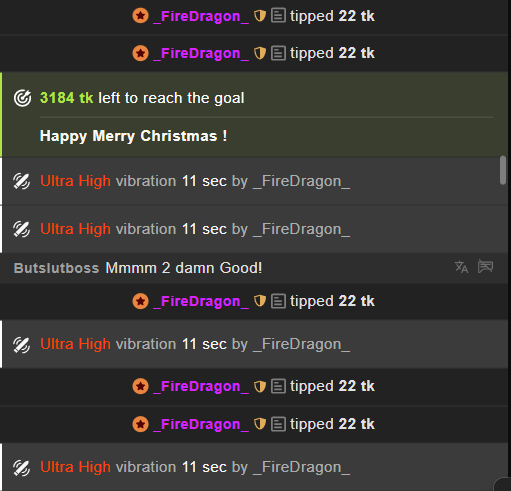Click the chat scrollbar thumb
The height and width of the screenshot is (491, 511).
503,170
